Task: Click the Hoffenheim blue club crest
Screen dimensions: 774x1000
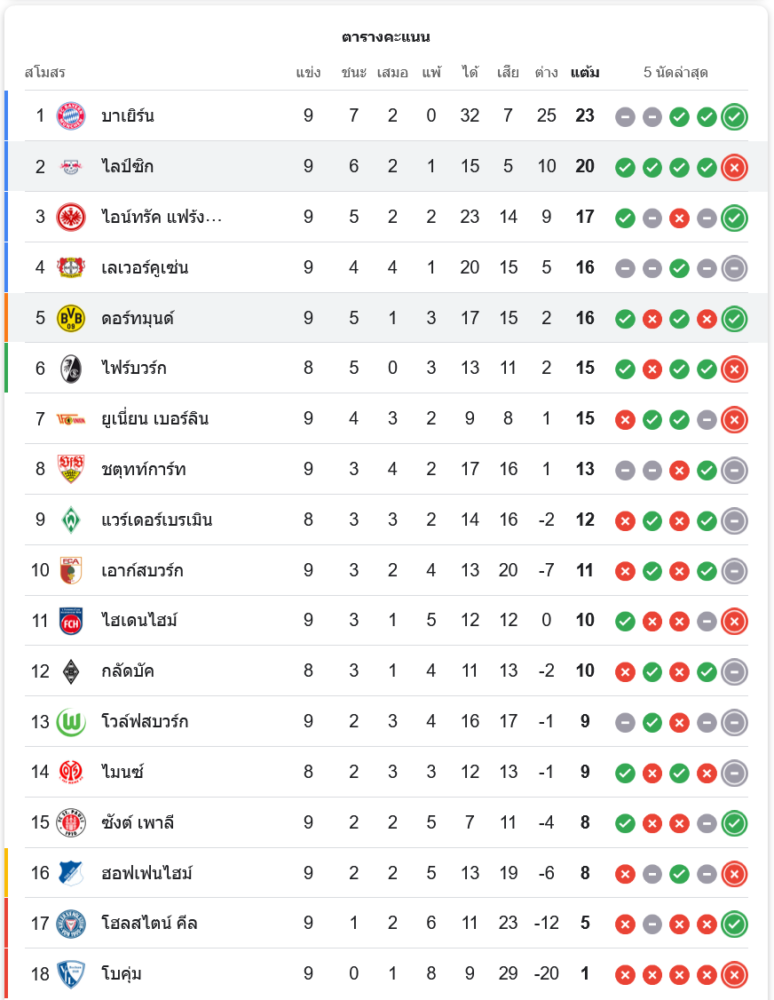Action: click(x=71, y=873)
